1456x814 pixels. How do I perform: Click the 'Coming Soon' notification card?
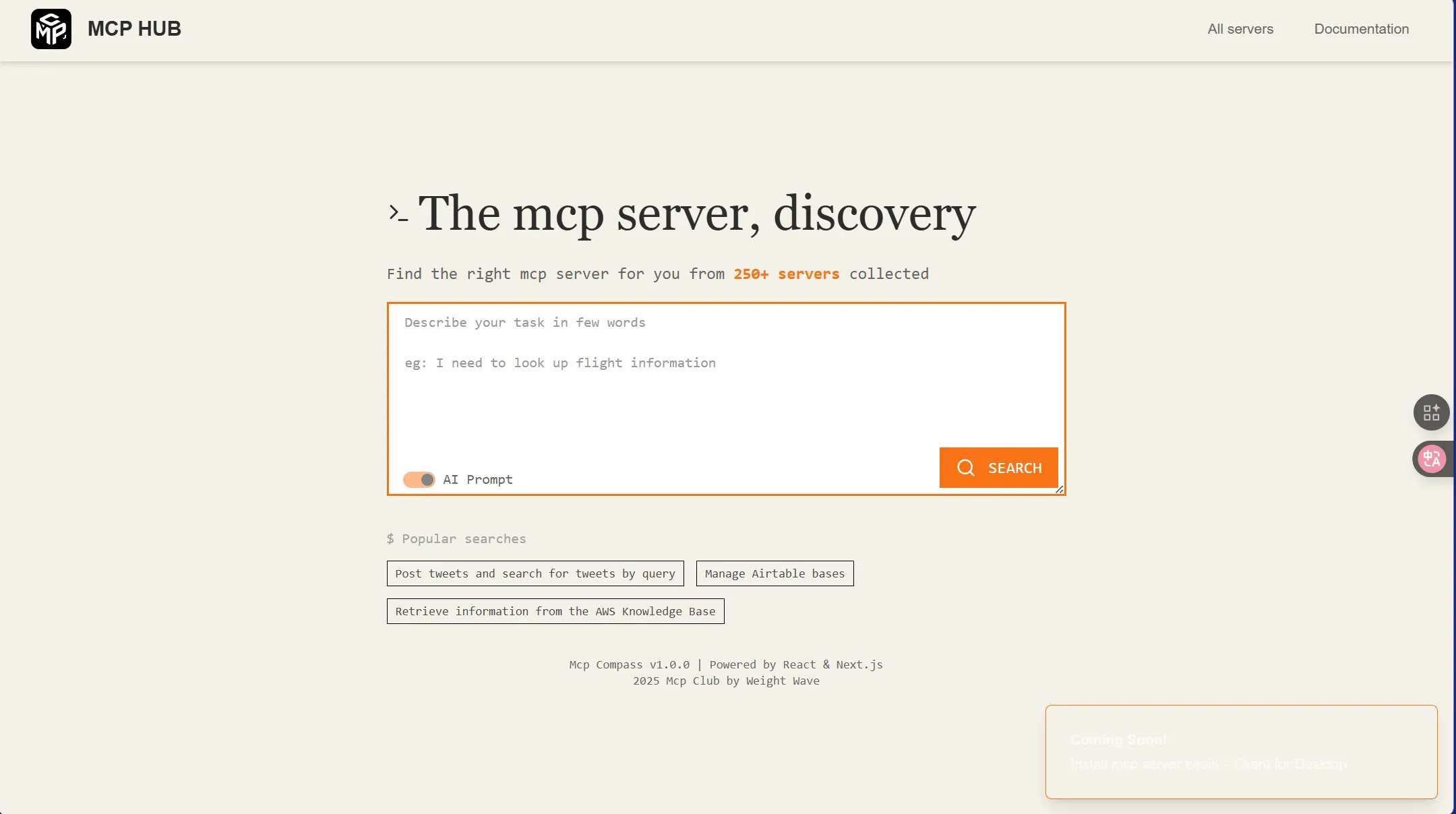1240,752
